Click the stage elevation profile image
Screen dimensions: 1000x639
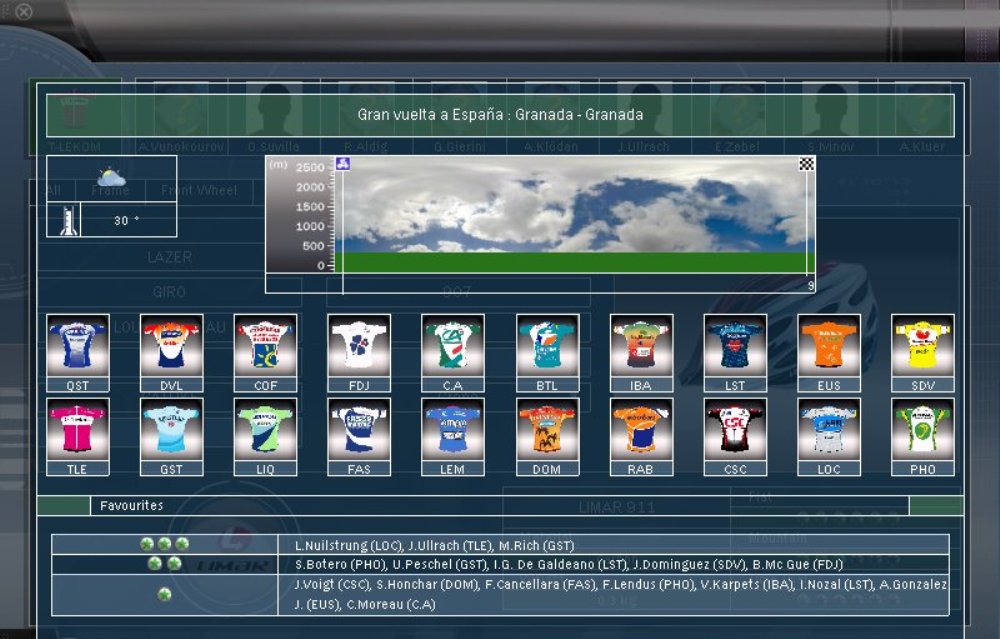(x=574, y=213)
